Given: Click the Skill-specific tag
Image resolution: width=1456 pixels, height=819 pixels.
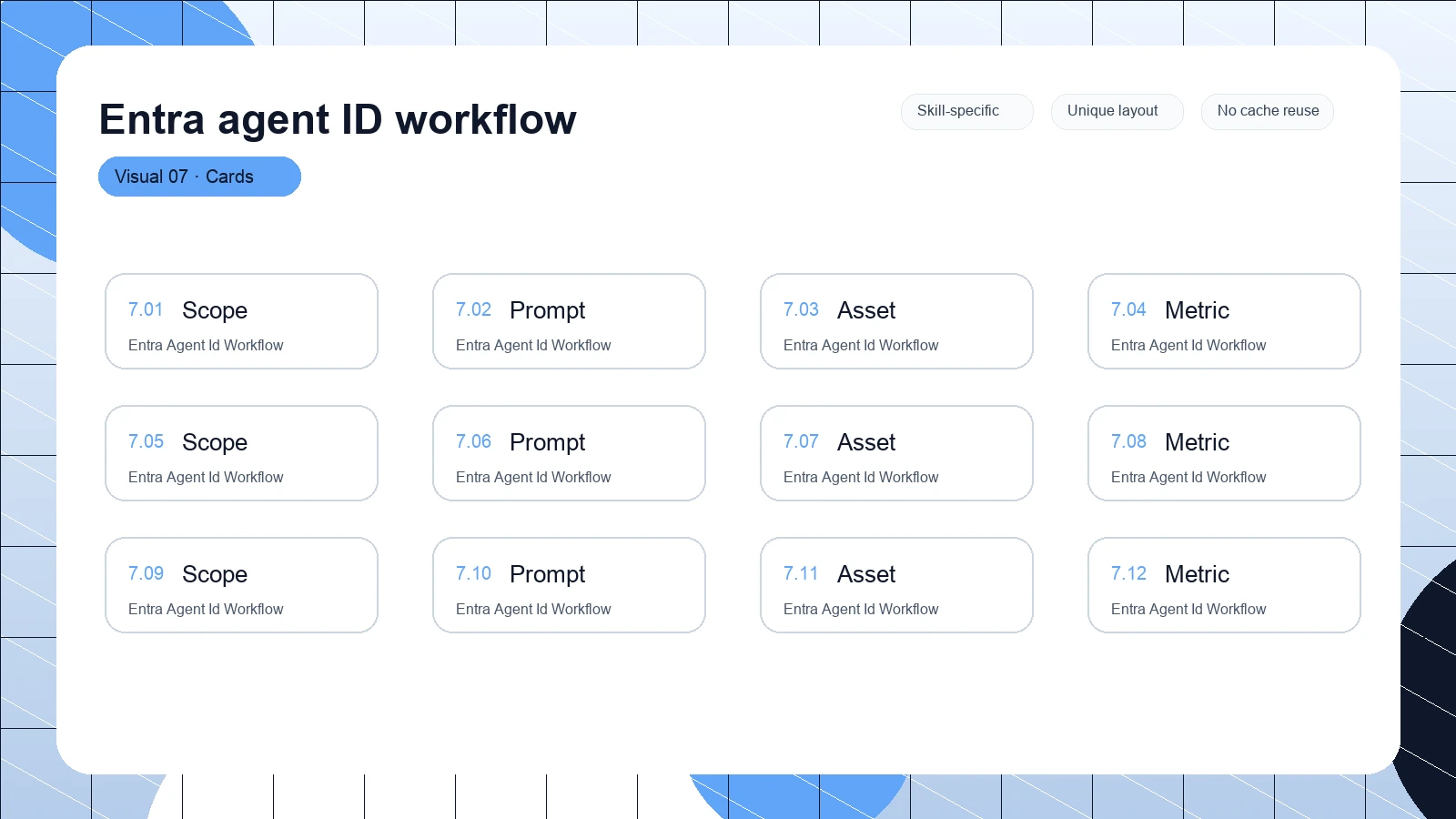Looking at the screenshot, I should (x=967, y=112).
